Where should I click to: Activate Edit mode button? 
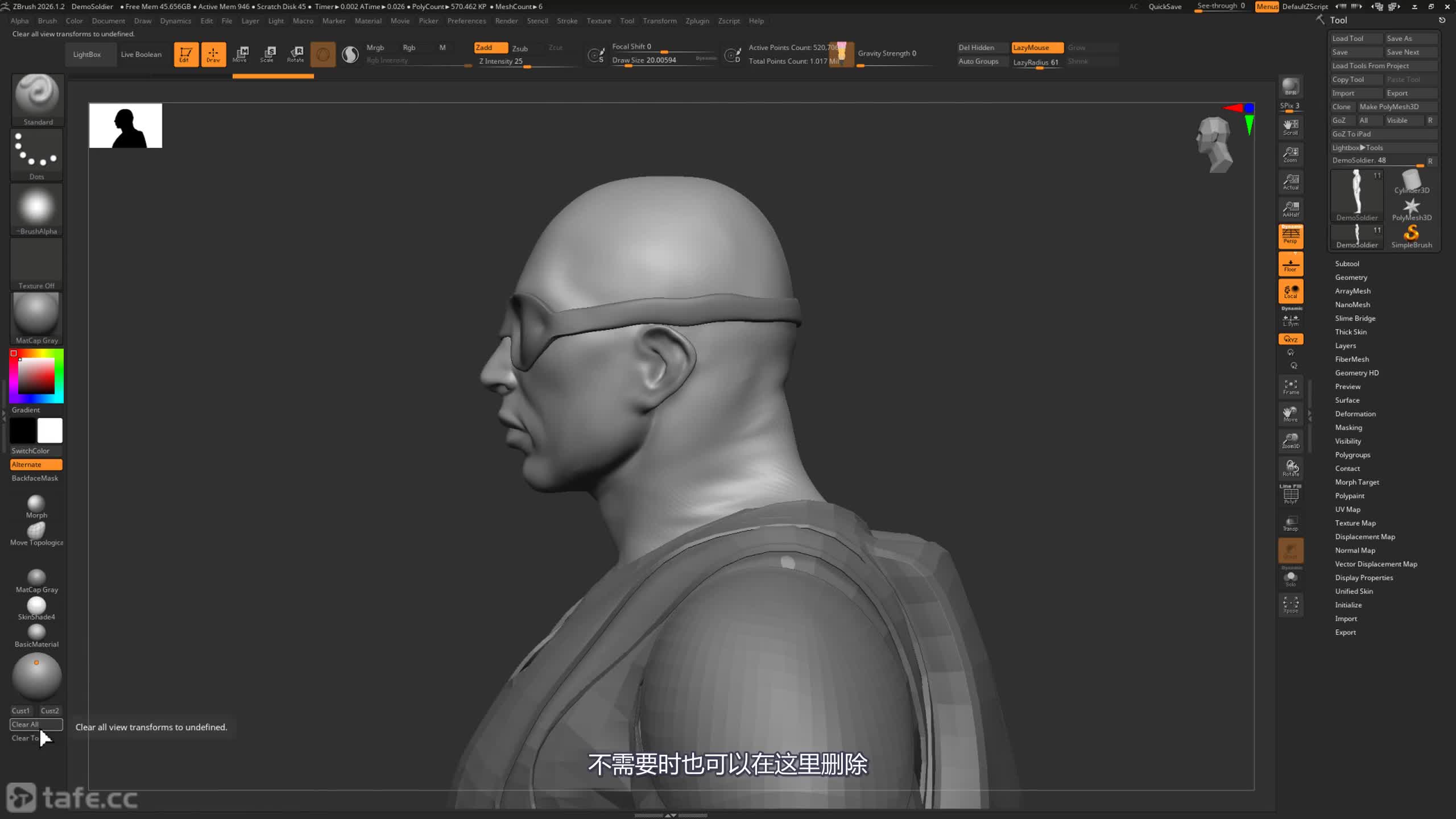tap(186, 55)
